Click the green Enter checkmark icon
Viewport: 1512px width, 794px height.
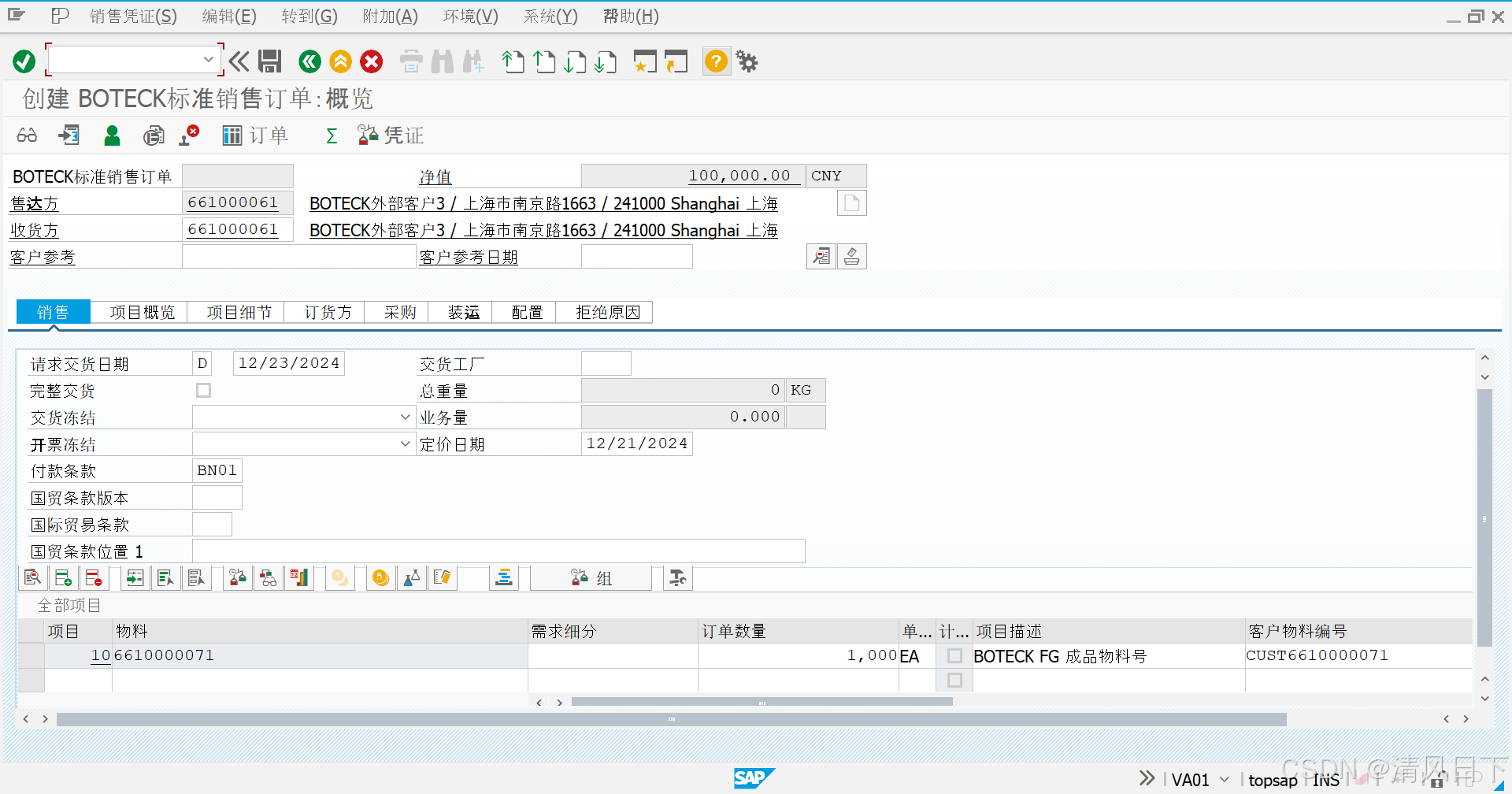tap(24, 61)
